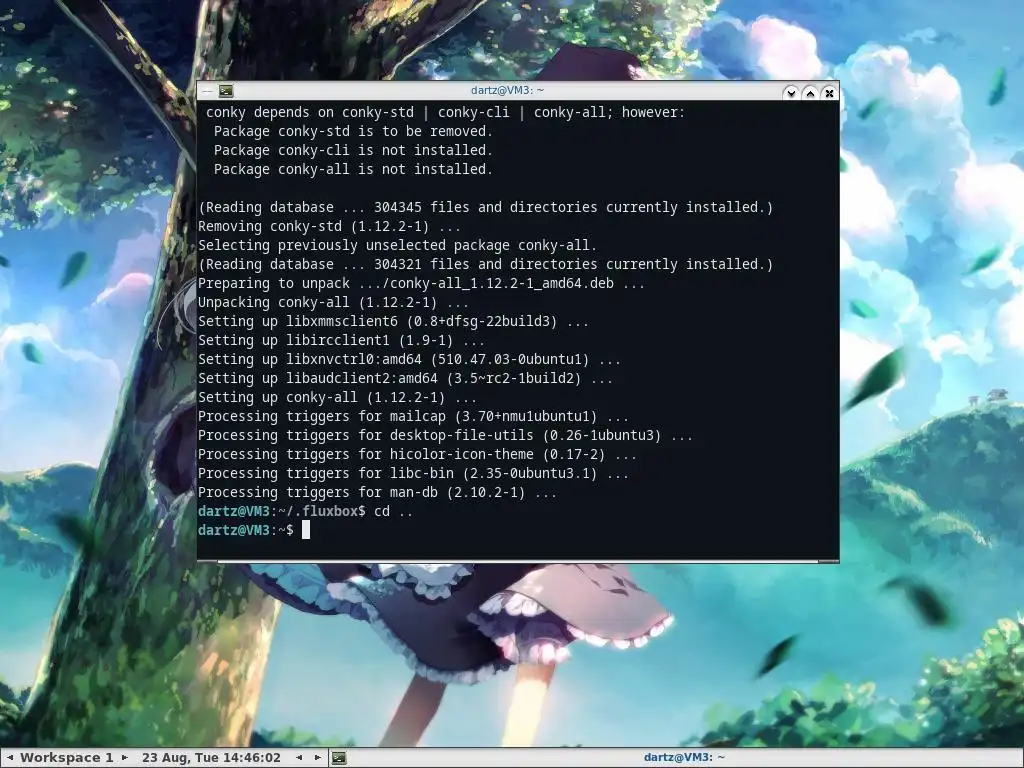Focus previous window with toolbar left arrow

299,758
